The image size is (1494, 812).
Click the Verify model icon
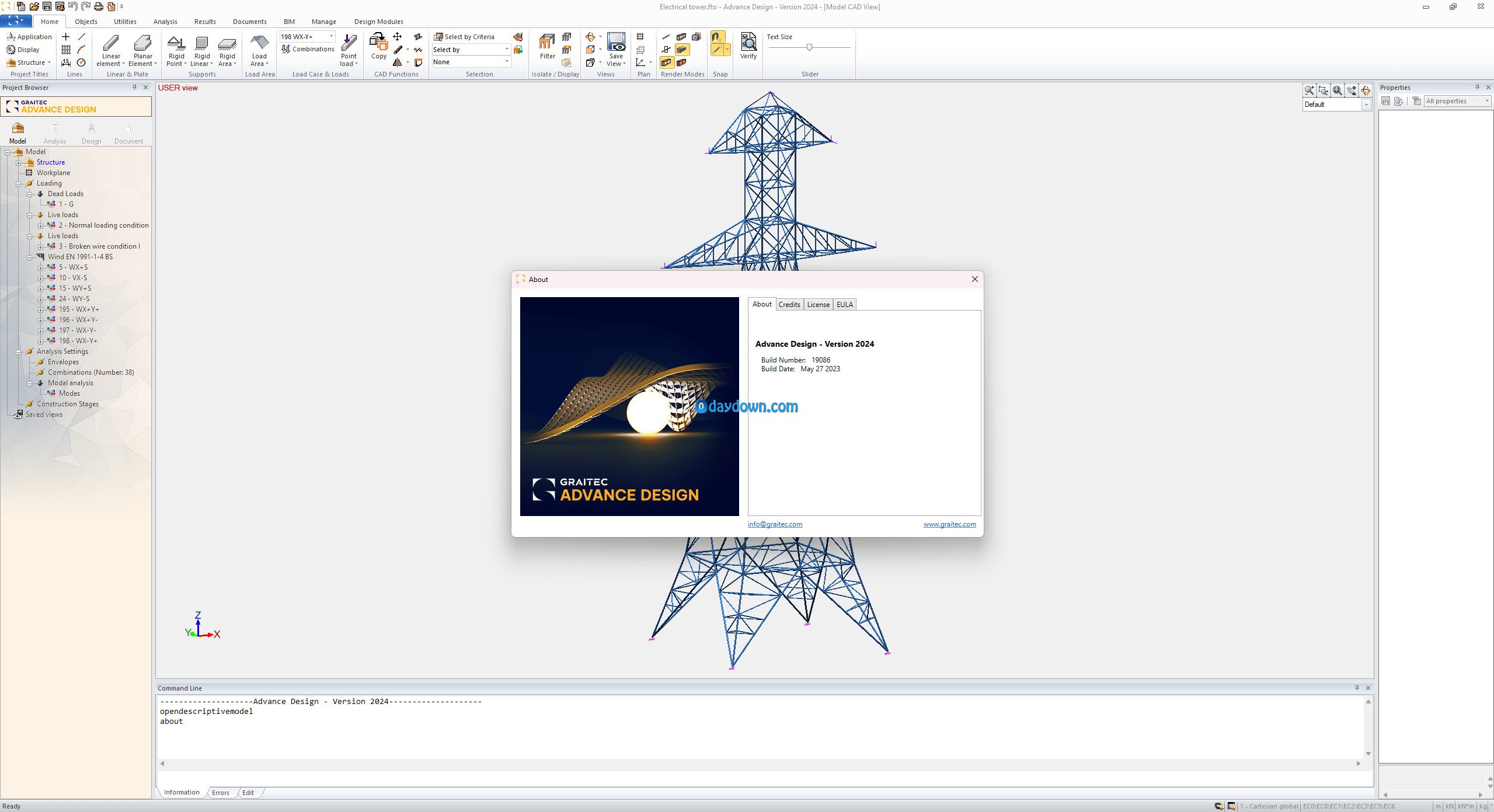click(748, 46)
